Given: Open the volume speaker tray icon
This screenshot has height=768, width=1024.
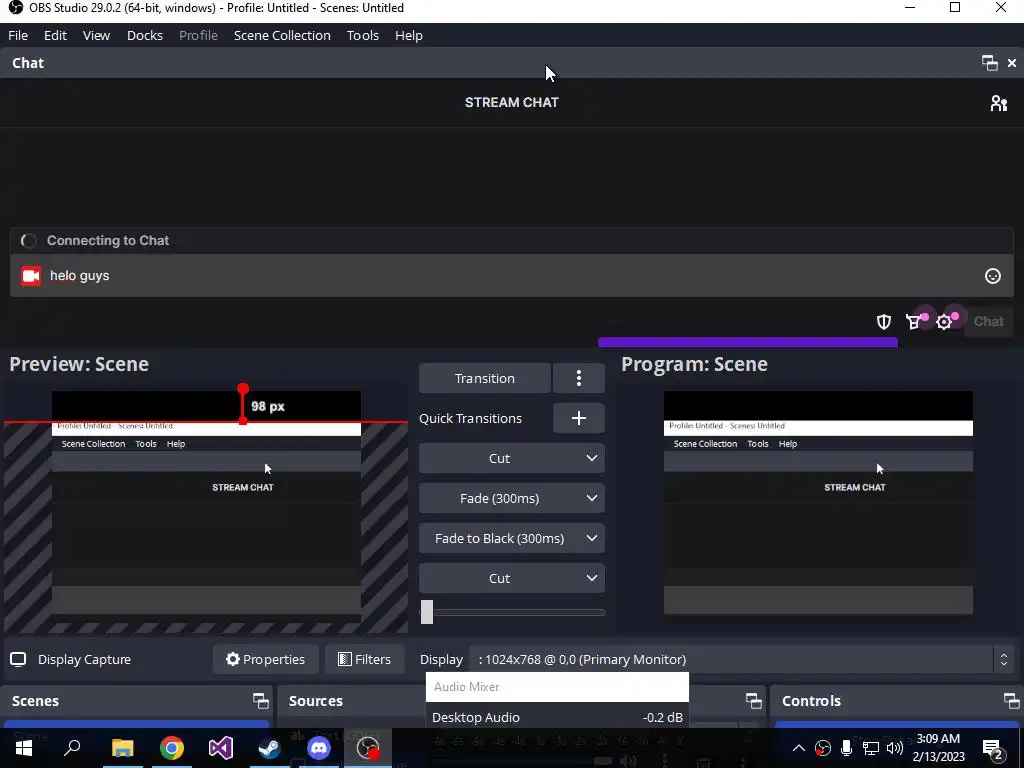Looking at the screenshot, I should click(895, 748).
